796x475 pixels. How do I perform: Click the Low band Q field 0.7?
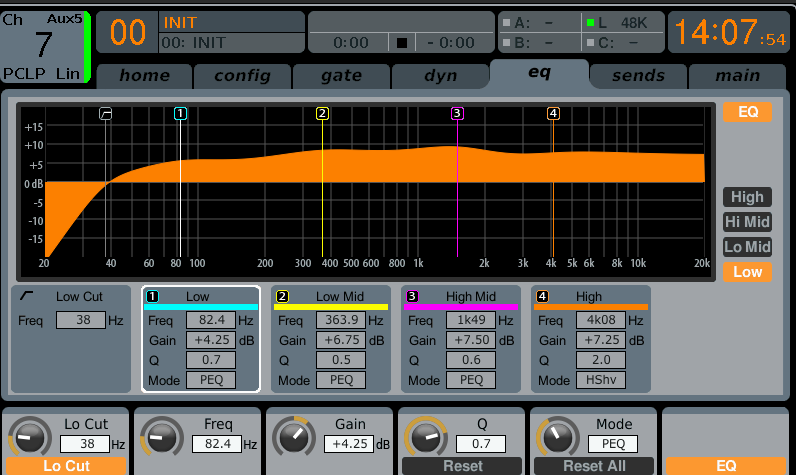211,360
